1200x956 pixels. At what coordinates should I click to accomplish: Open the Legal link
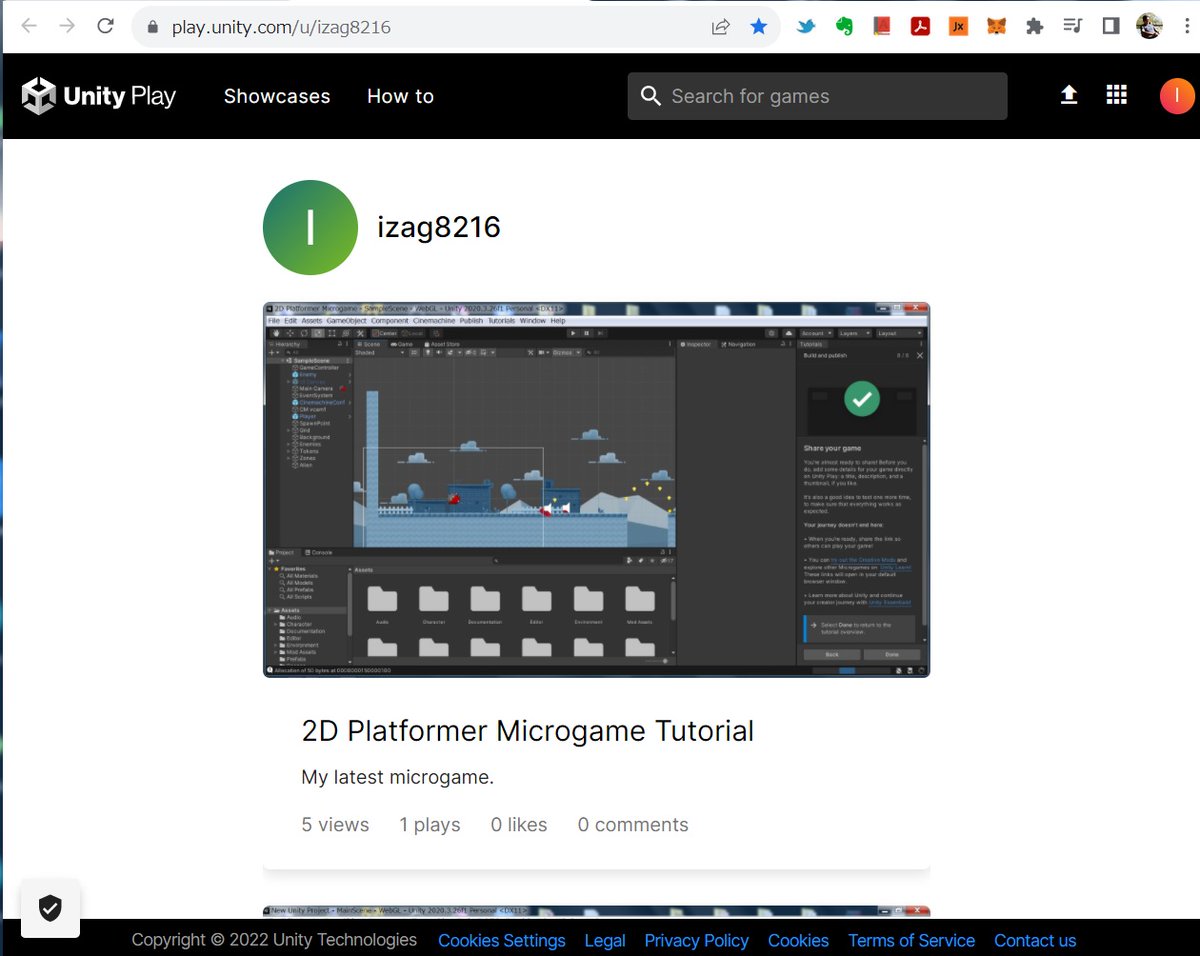point(605,940)
